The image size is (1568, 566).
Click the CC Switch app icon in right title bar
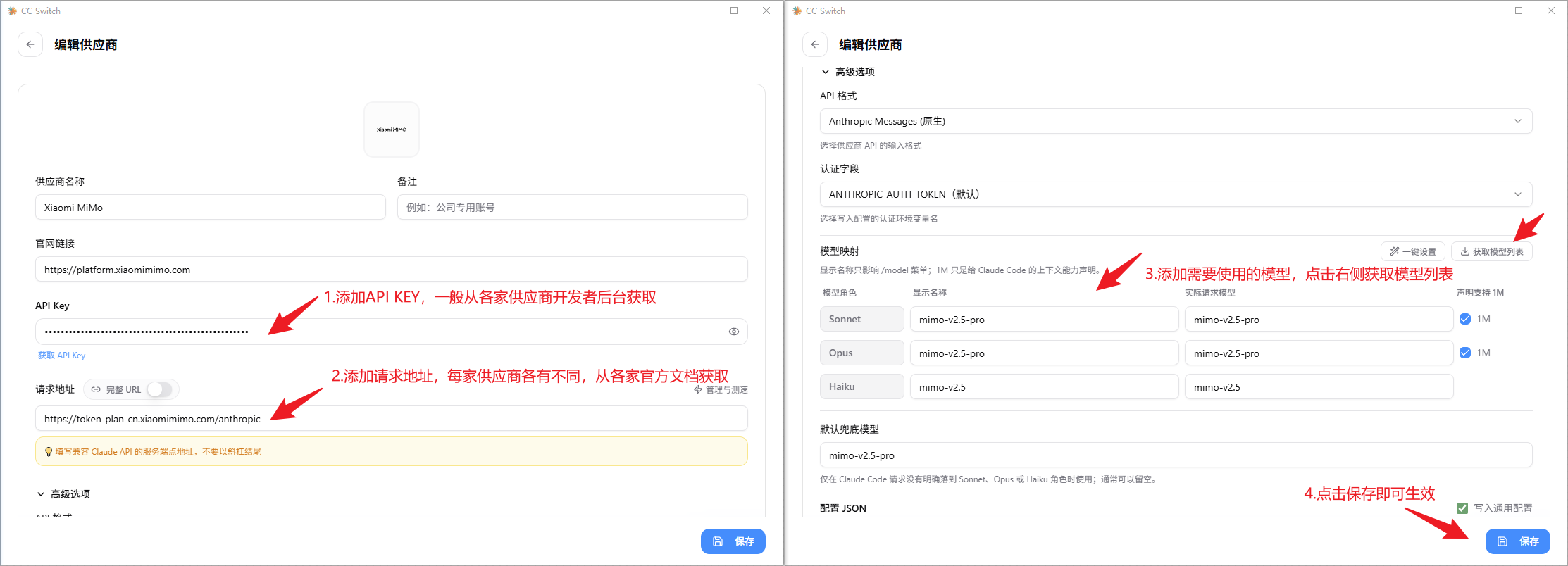pos(797,11)
